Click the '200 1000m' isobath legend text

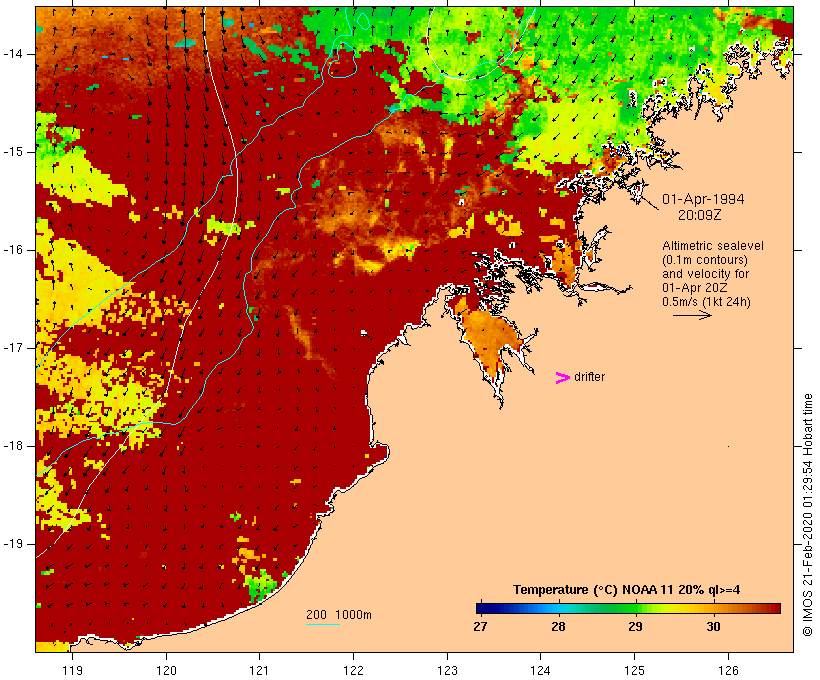click(339, 615)
